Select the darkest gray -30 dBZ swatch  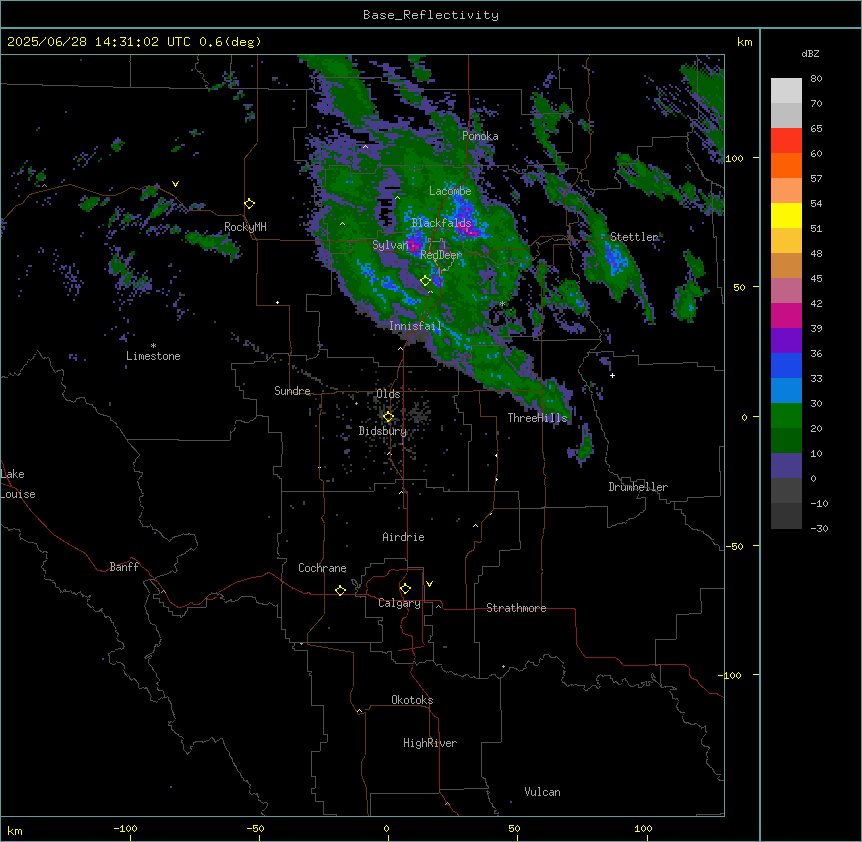coord(786,516)
